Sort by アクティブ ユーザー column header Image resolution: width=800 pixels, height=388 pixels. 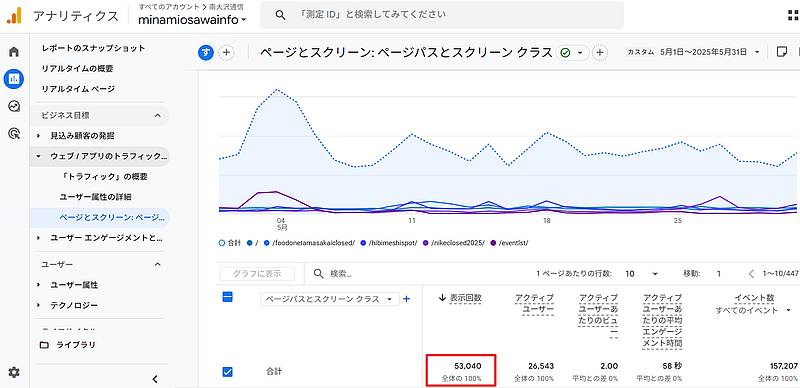point(534,304)
